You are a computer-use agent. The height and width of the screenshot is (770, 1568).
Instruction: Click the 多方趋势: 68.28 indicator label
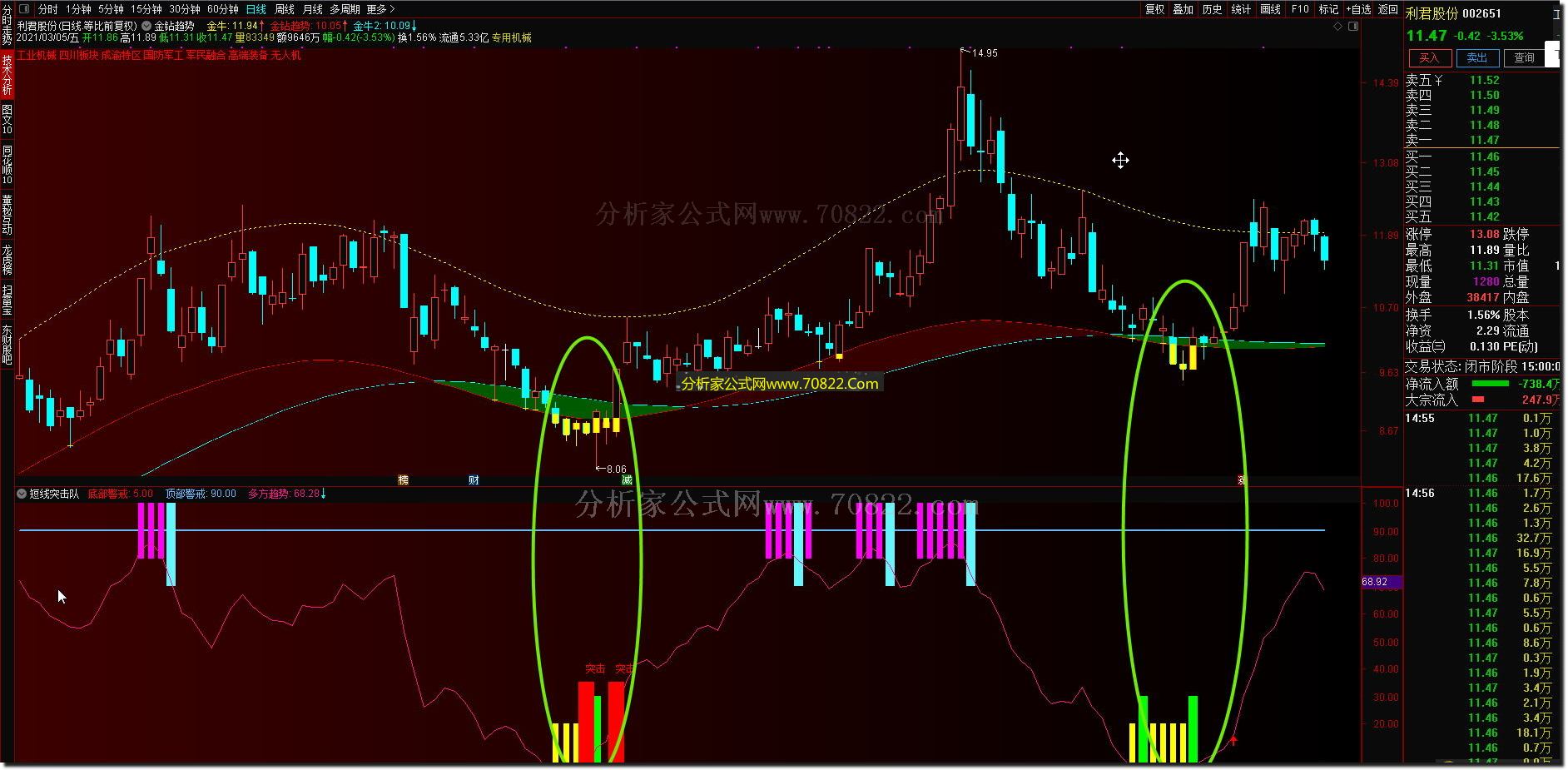[284, 494]
